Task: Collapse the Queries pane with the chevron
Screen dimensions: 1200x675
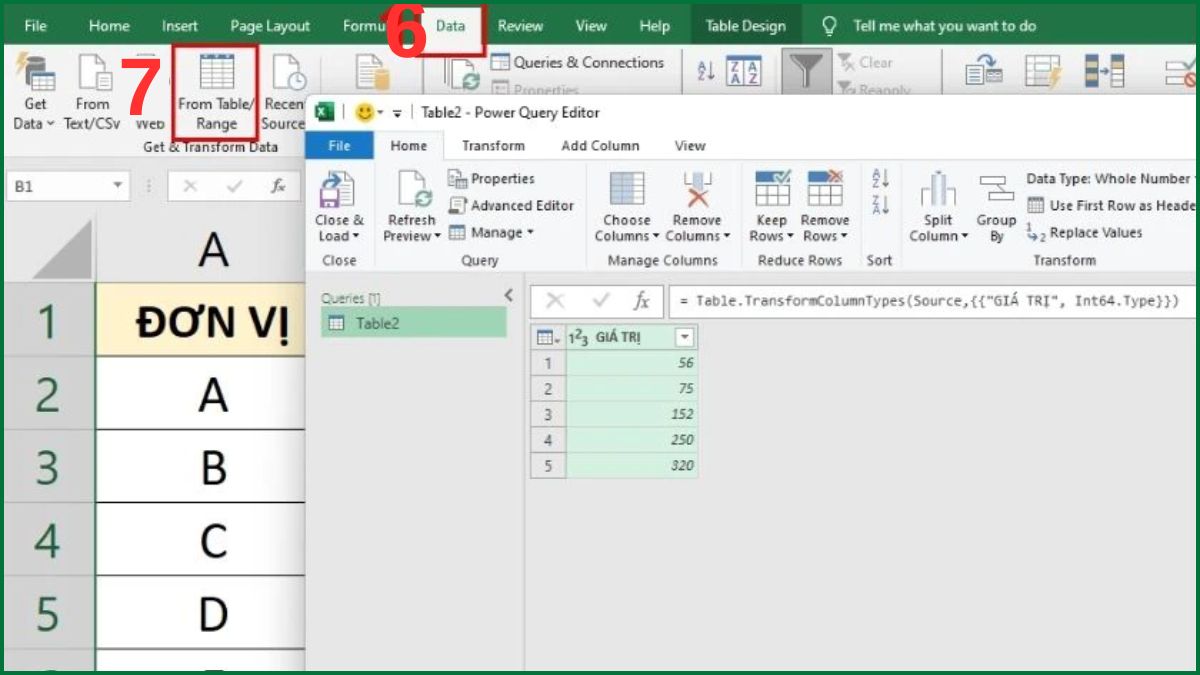Action: (507, 295)
